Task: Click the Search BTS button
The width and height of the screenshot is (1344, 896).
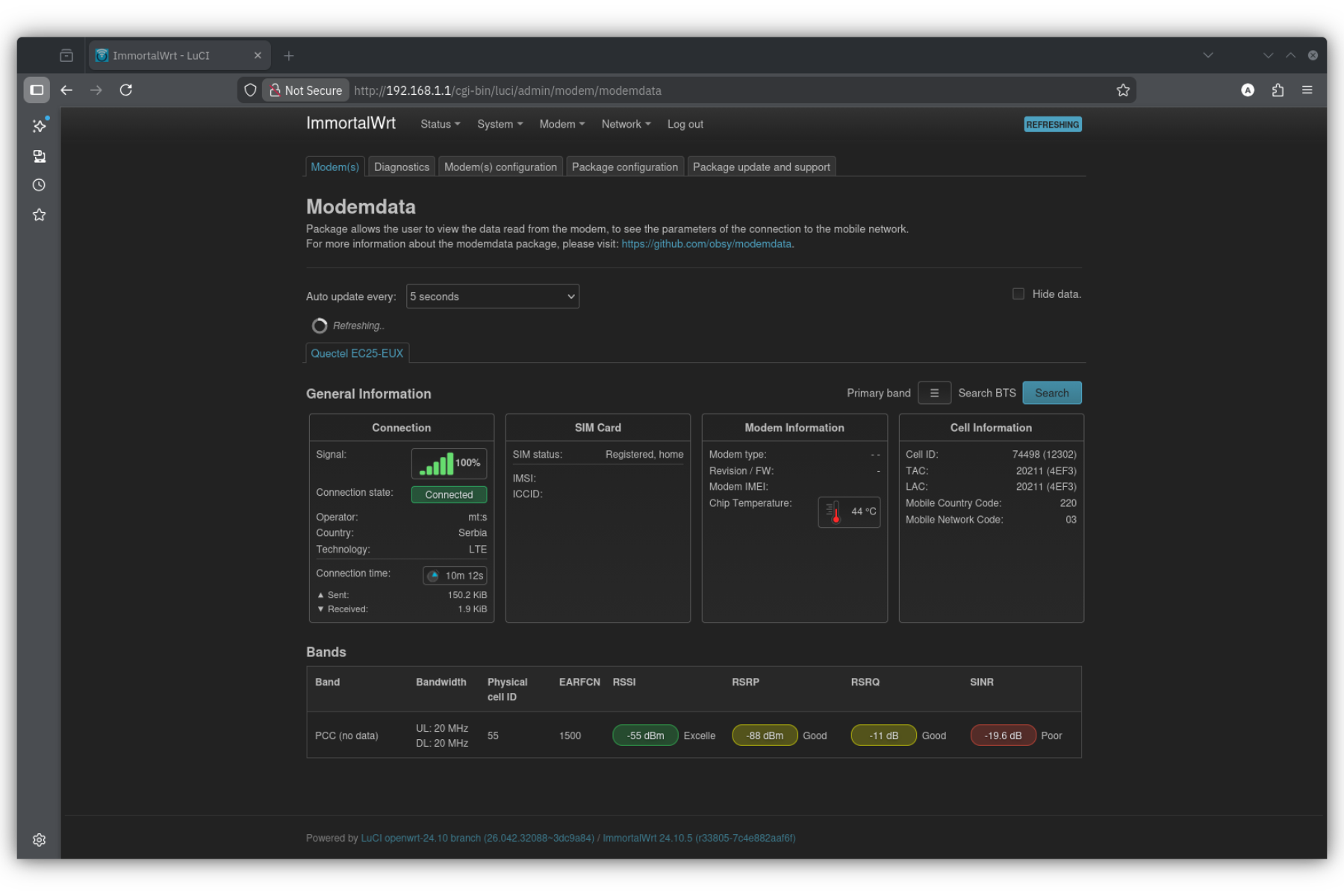Action: (x=1051, y=393)
